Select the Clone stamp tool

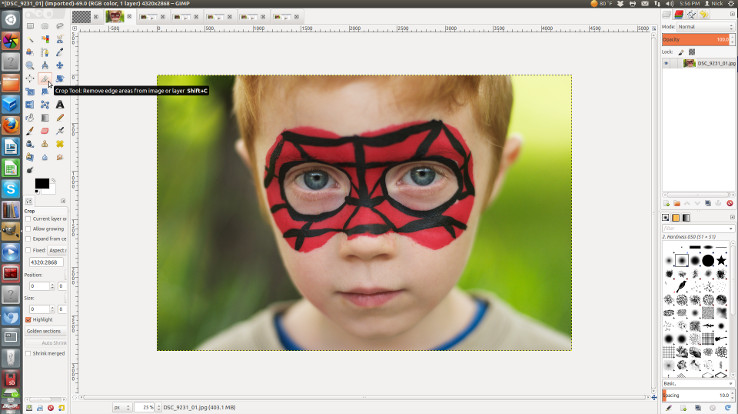pyautogui.click(x=45, y=144)
